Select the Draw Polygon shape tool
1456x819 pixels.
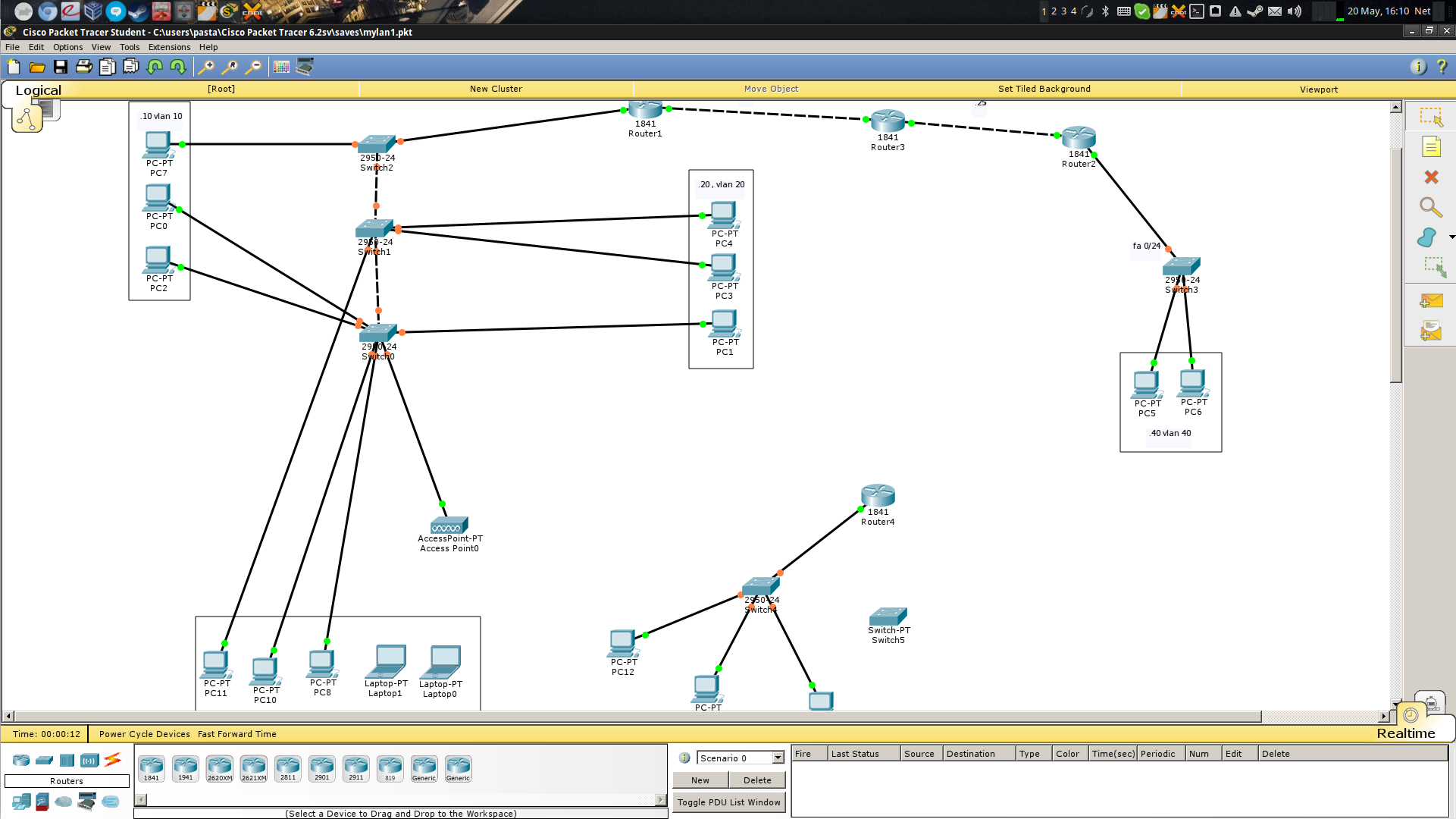(x=1426, y=237)
